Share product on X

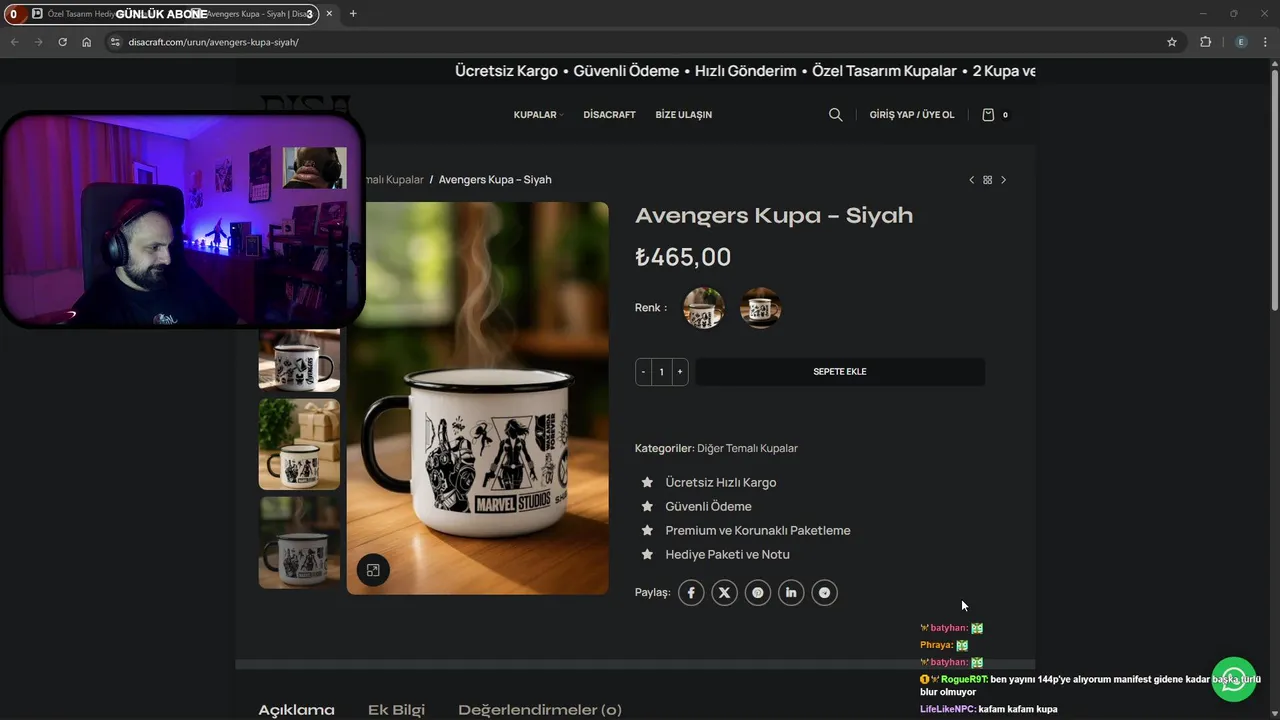725,593
